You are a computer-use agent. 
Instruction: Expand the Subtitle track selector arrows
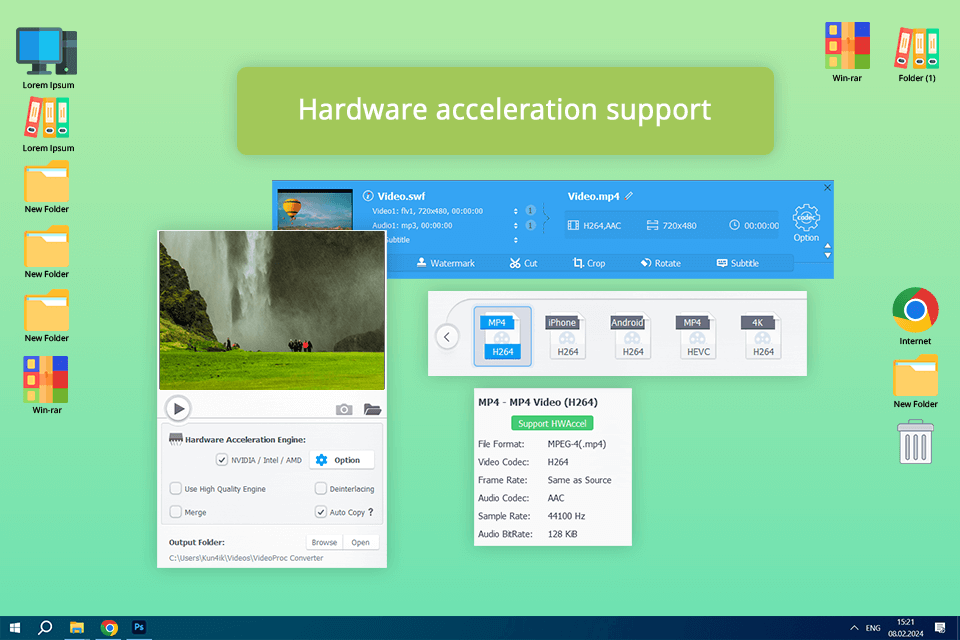(516, 240)
